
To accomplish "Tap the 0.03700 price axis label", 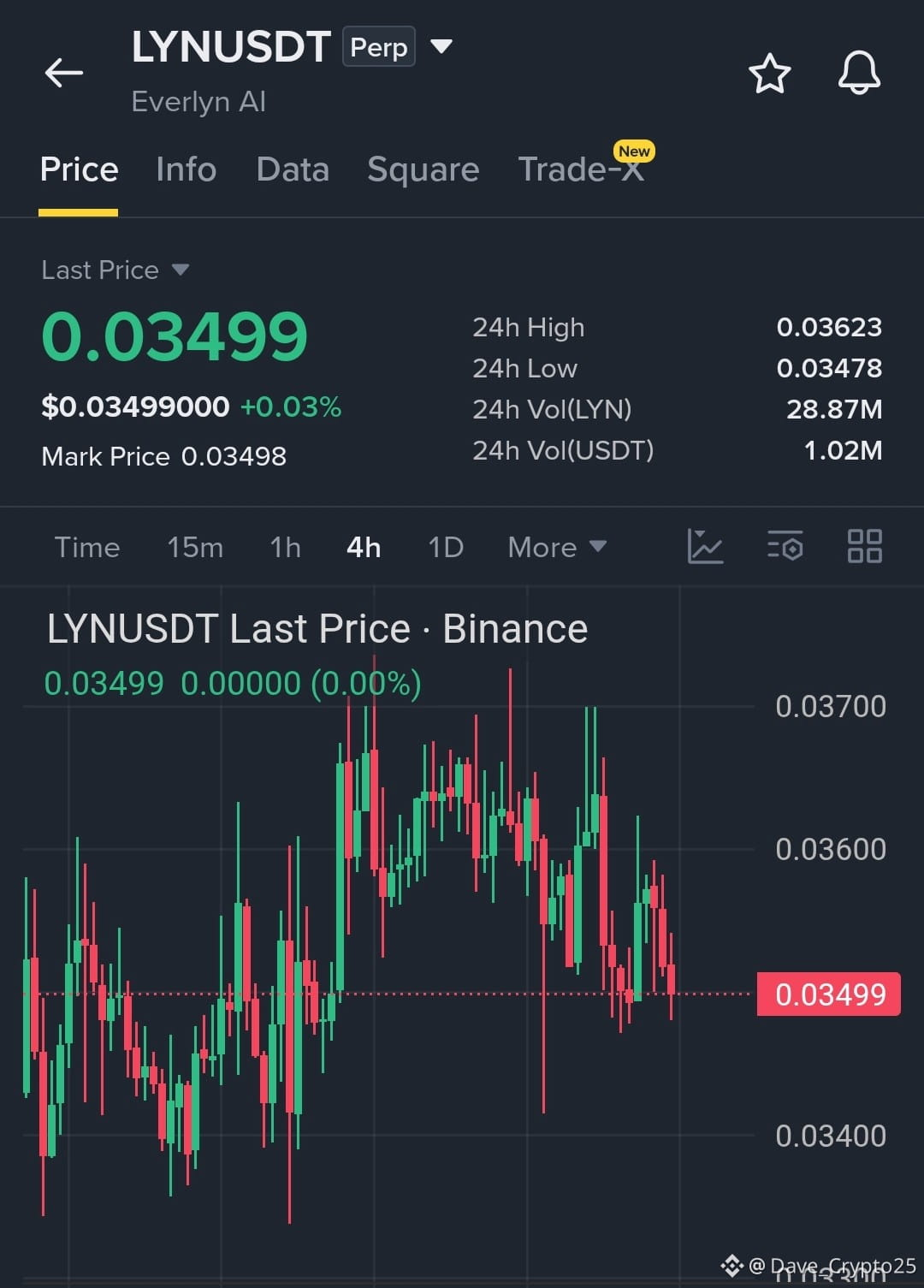I will coord(831,707).
